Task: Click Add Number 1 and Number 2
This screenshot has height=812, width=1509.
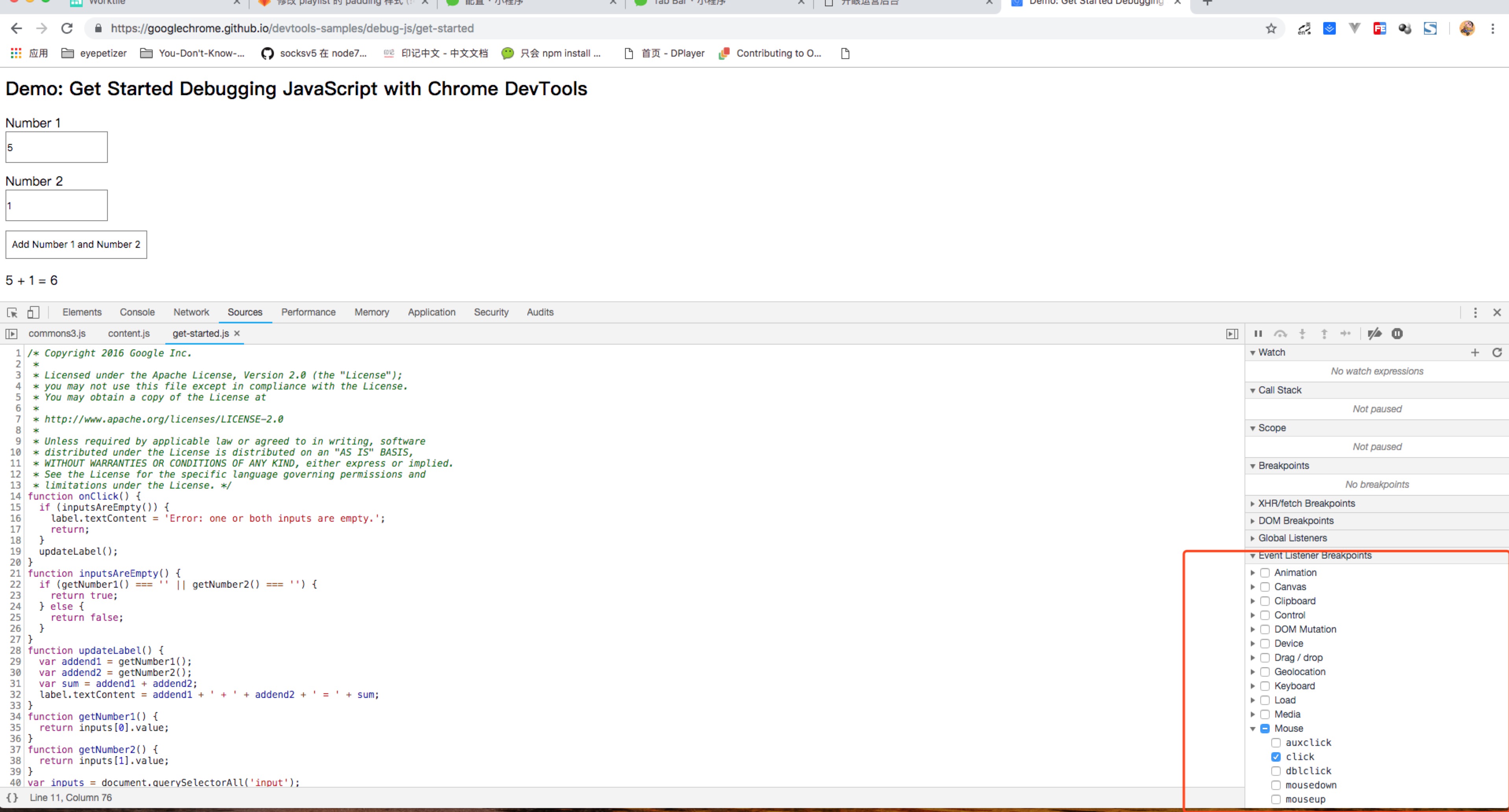Action: [x=76, y=245]
